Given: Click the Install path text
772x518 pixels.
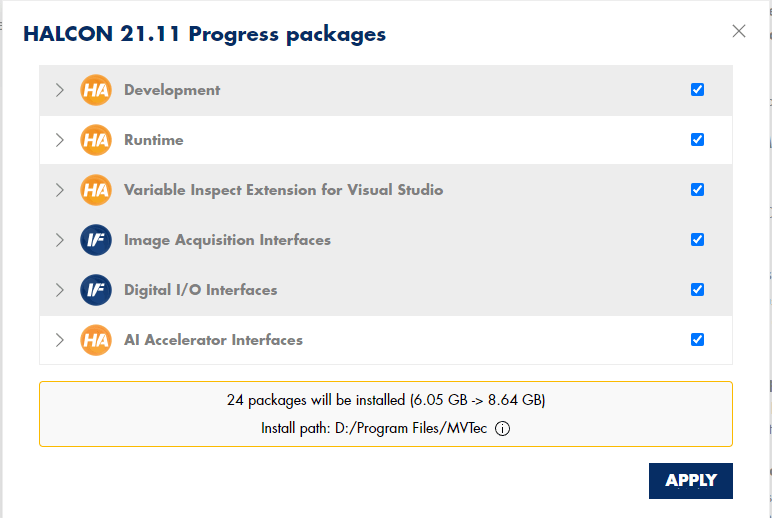Looking at the screenshot, I should (374, 428).
